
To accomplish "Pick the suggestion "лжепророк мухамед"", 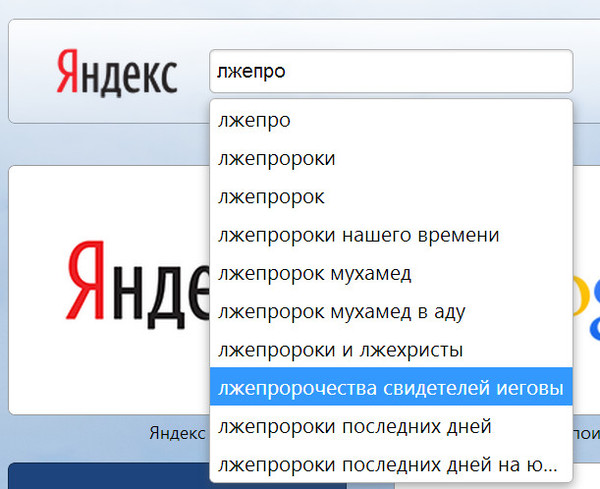I will coord(391,273).
